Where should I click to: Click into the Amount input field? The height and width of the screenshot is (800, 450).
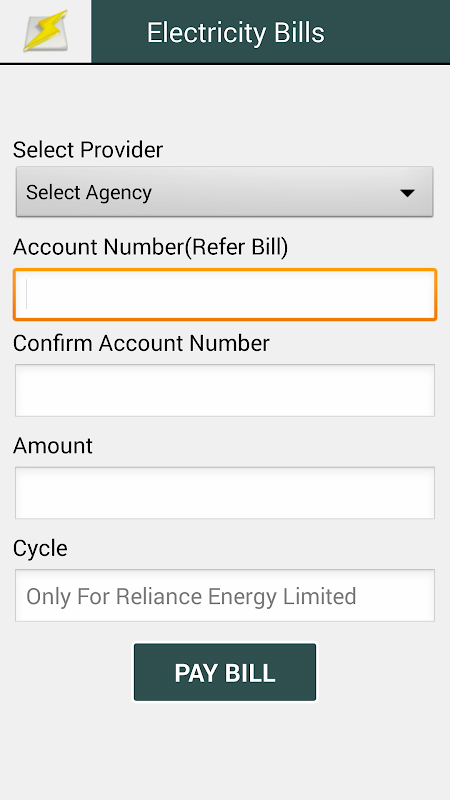pyautogui.click(x=225, y=493)
